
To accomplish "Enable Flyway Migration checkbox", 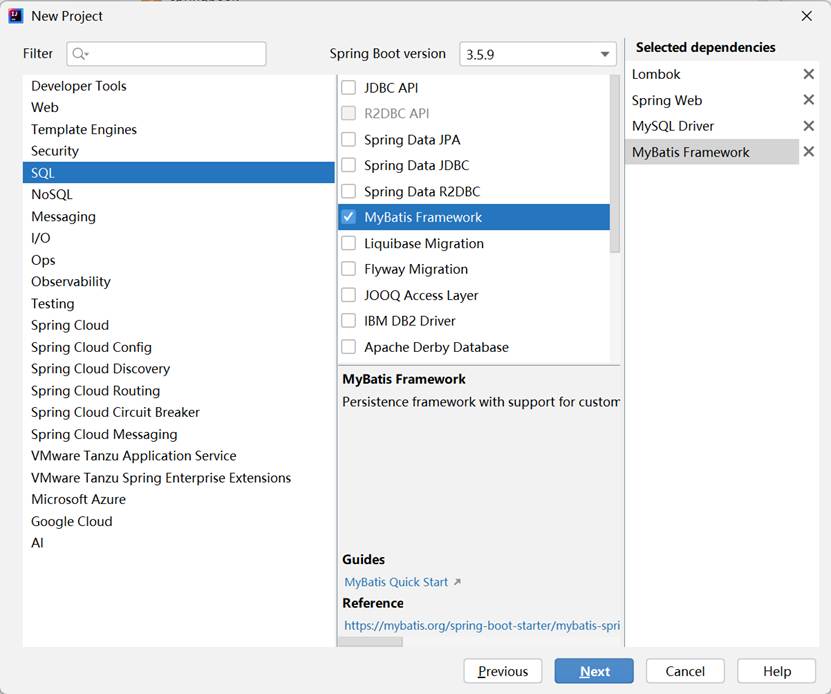I will click(348, 269).
